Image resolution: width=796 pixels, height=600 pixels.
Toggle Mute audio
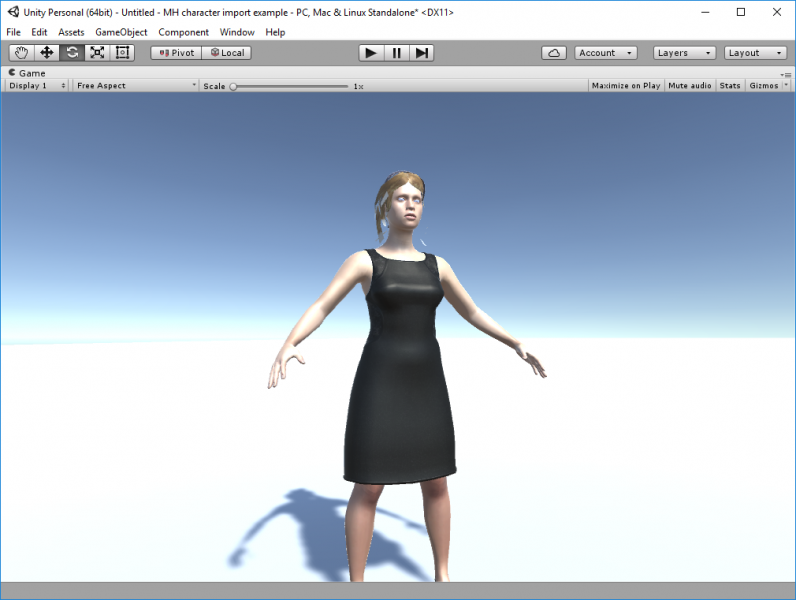(689, 86)
